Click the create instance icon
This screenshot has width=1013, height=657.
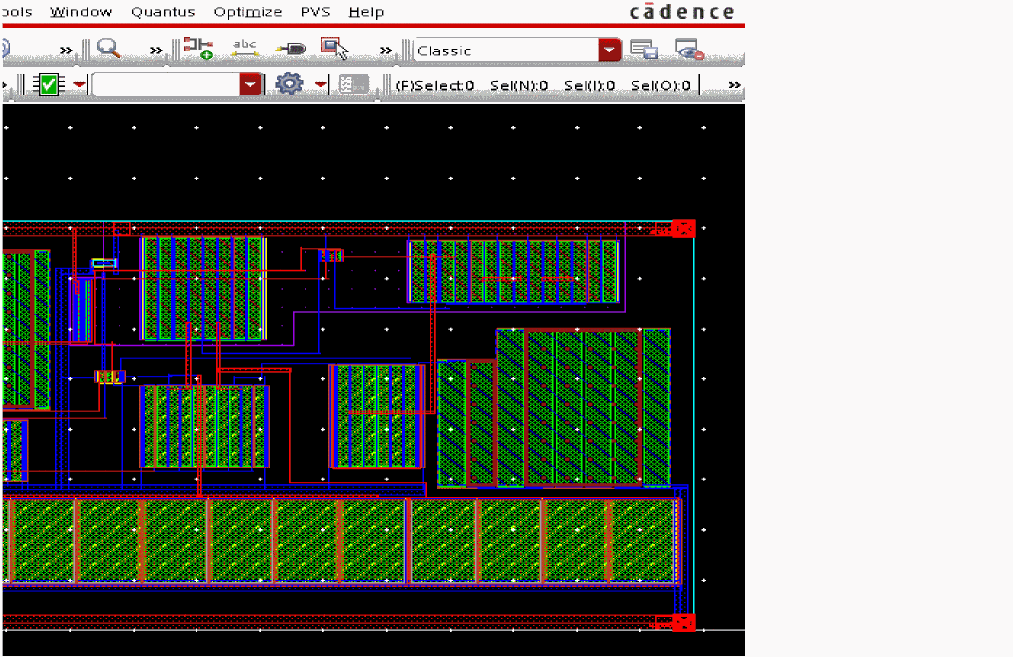coord(198,49)
